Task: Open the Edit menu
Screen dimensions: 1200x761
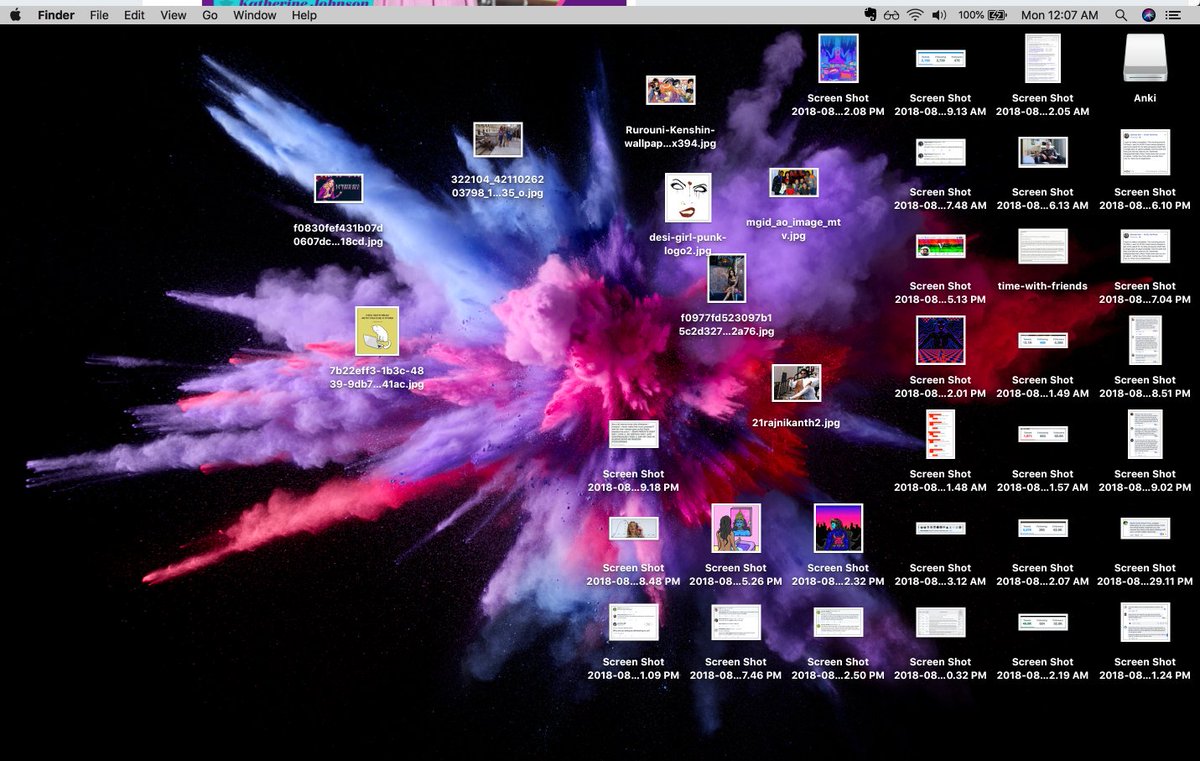Action: tap(134, 16)
